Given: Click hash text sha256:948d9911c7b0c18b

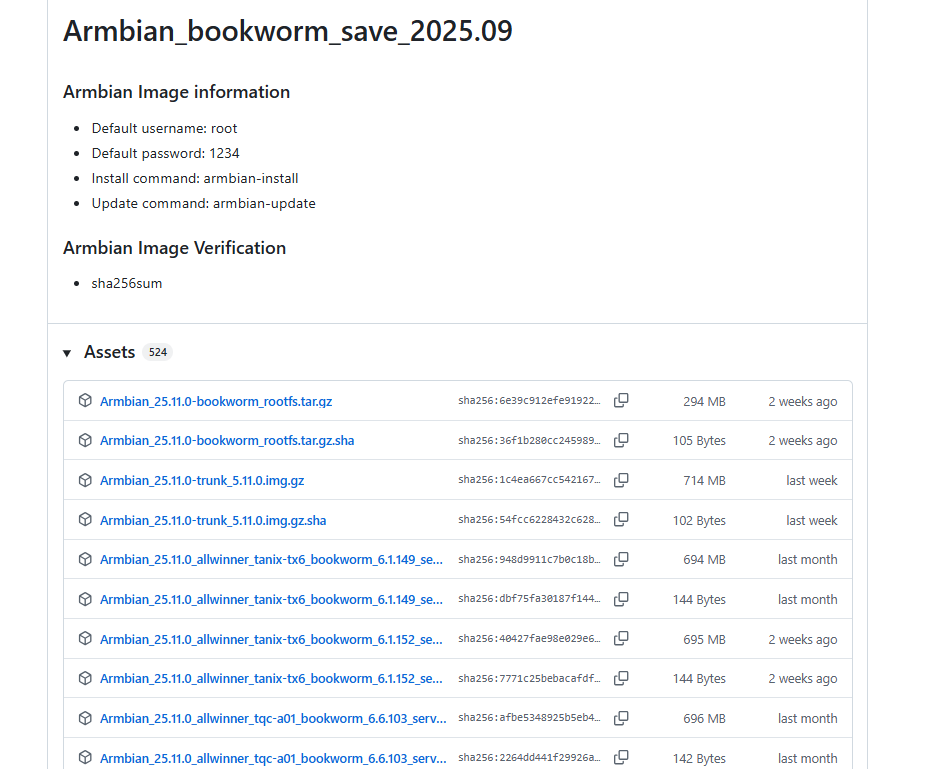Looking at the screenshot, I should click(x=529, y=559).
